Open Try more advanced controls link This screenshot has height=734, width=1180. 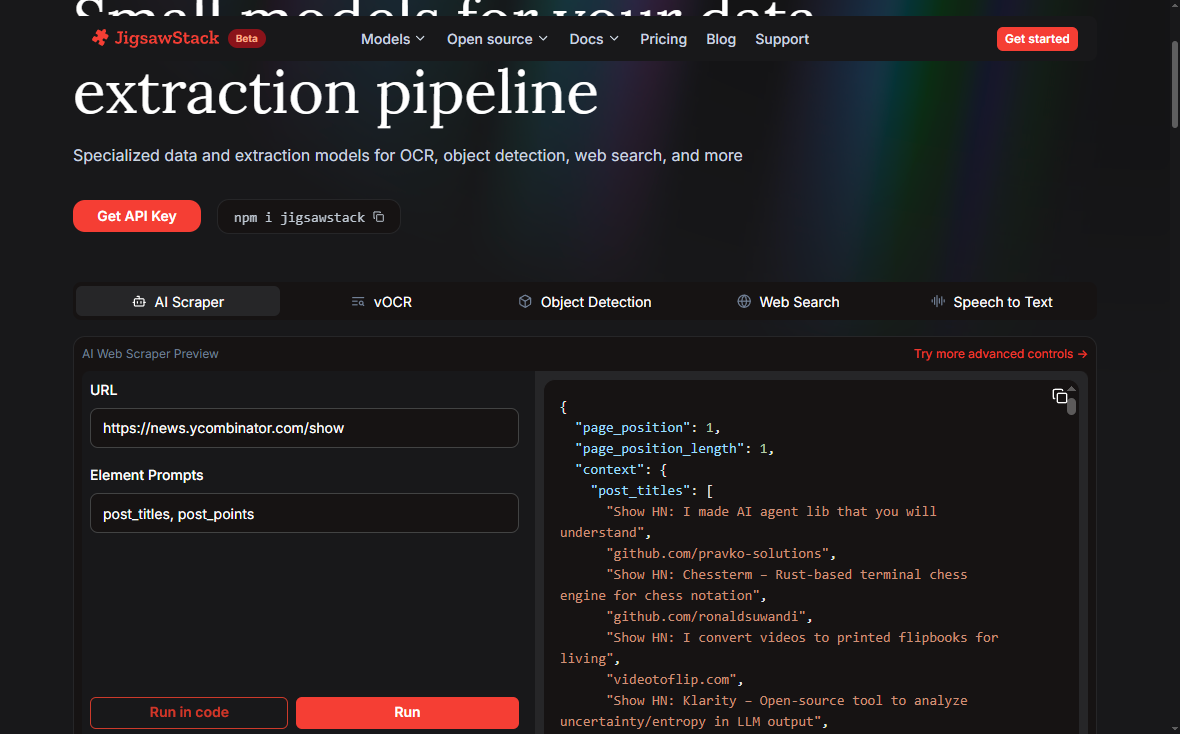tap(1000, 354)
